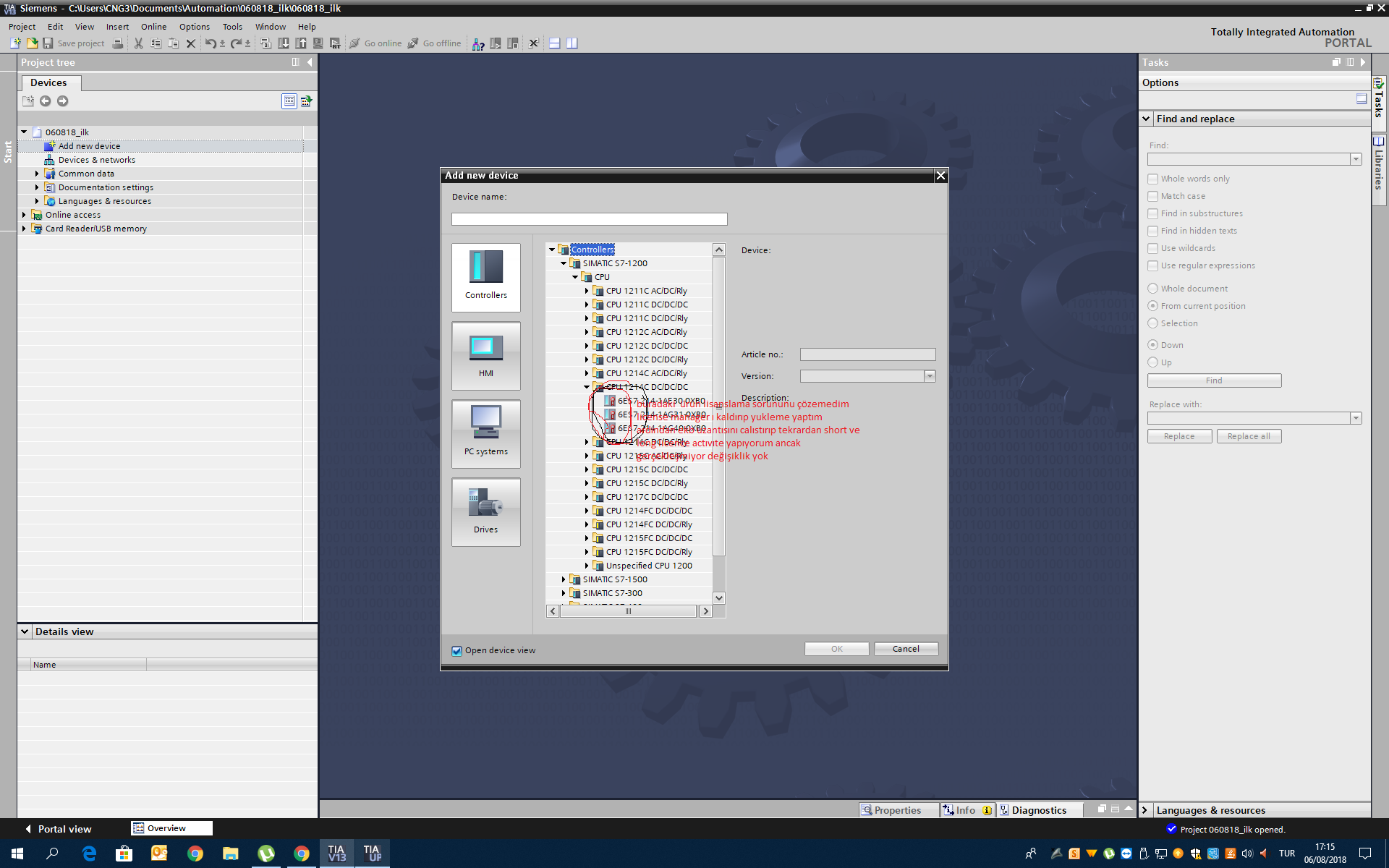Screen dimensions: 1389x868
Task: Click the Open project toolbar icon
Action: [32, 43]
